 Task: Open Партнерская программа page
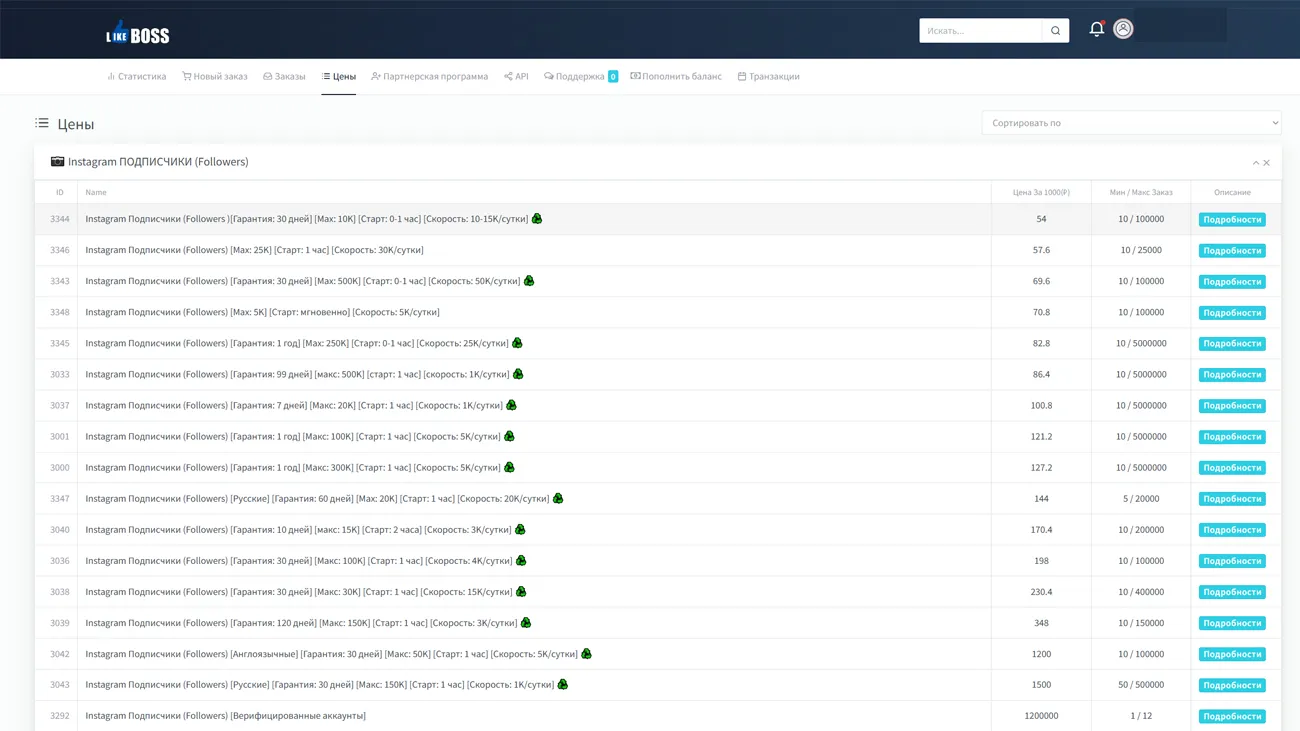[429, 76]
